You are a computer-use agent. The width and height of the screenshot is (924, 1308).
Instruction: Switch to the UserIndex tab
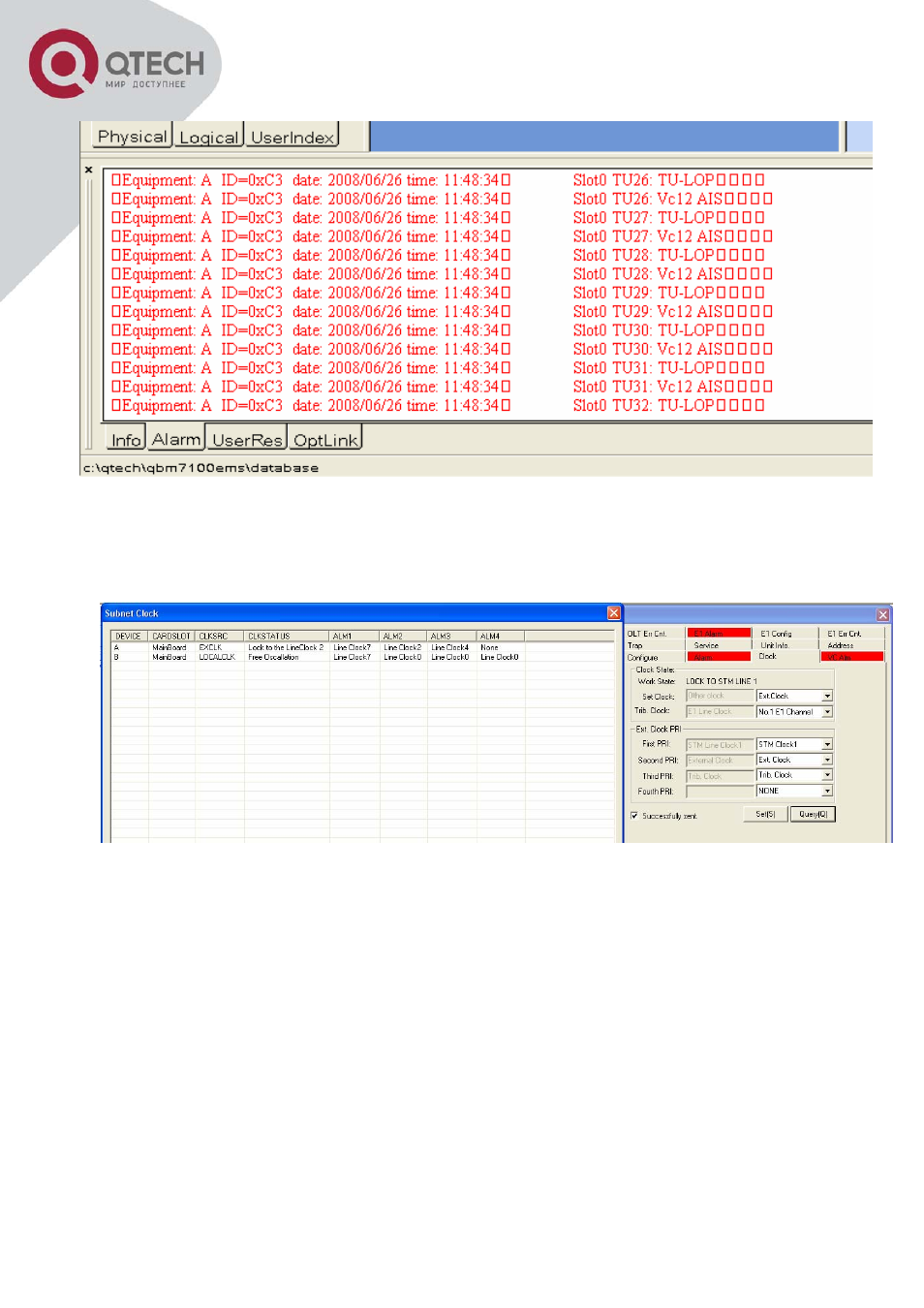[x=292, y=137]
